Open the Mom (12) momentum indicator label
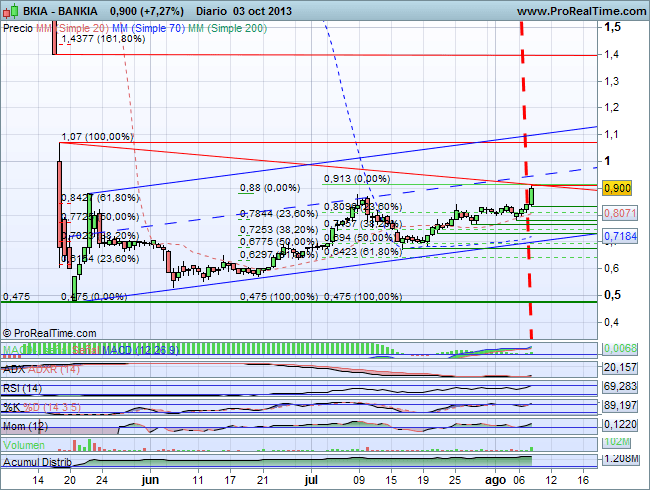This screenshot has height=490, width=650. point(25,426)
